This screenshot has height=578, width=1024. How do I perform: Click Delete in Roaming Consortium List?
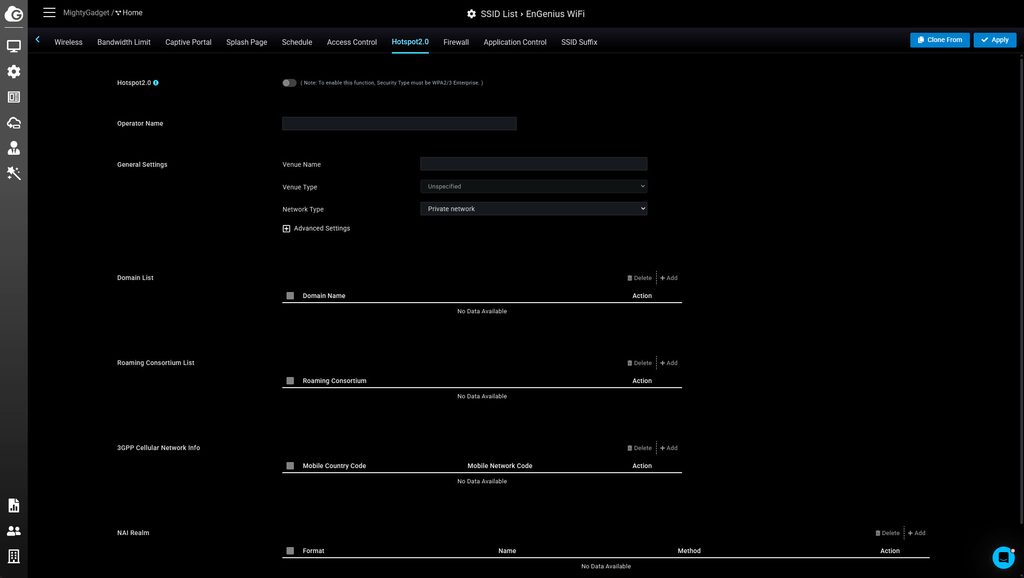click(x=639, y=363)
